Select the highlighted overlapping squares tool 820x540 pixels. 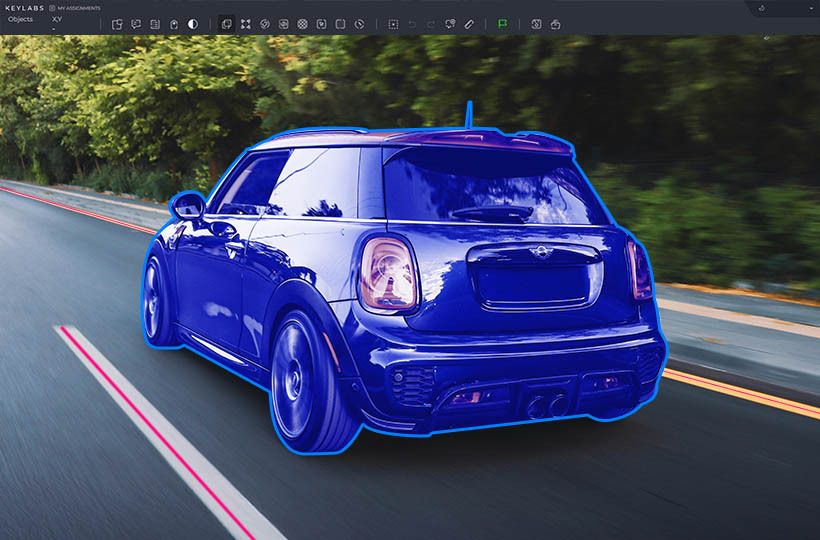(227, 24)
